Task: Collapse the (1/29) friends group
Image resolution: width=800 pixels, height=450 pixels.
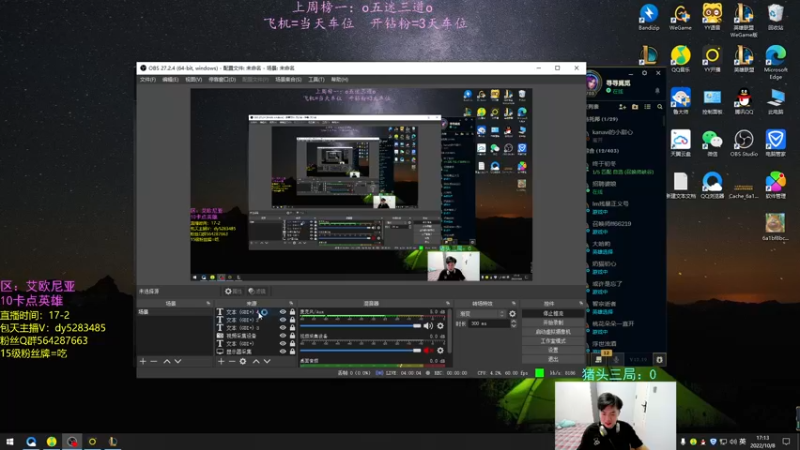Action: point(602,119)
